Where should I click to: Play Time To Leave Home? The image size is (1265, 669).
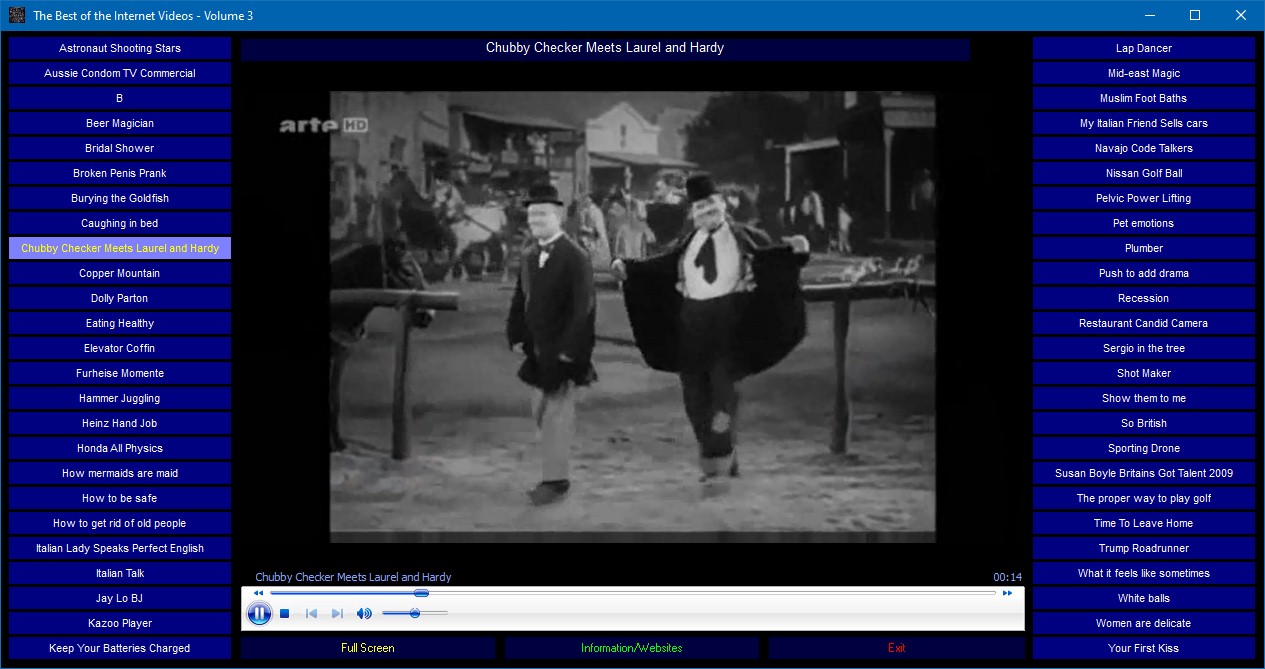coord(1144,523)
